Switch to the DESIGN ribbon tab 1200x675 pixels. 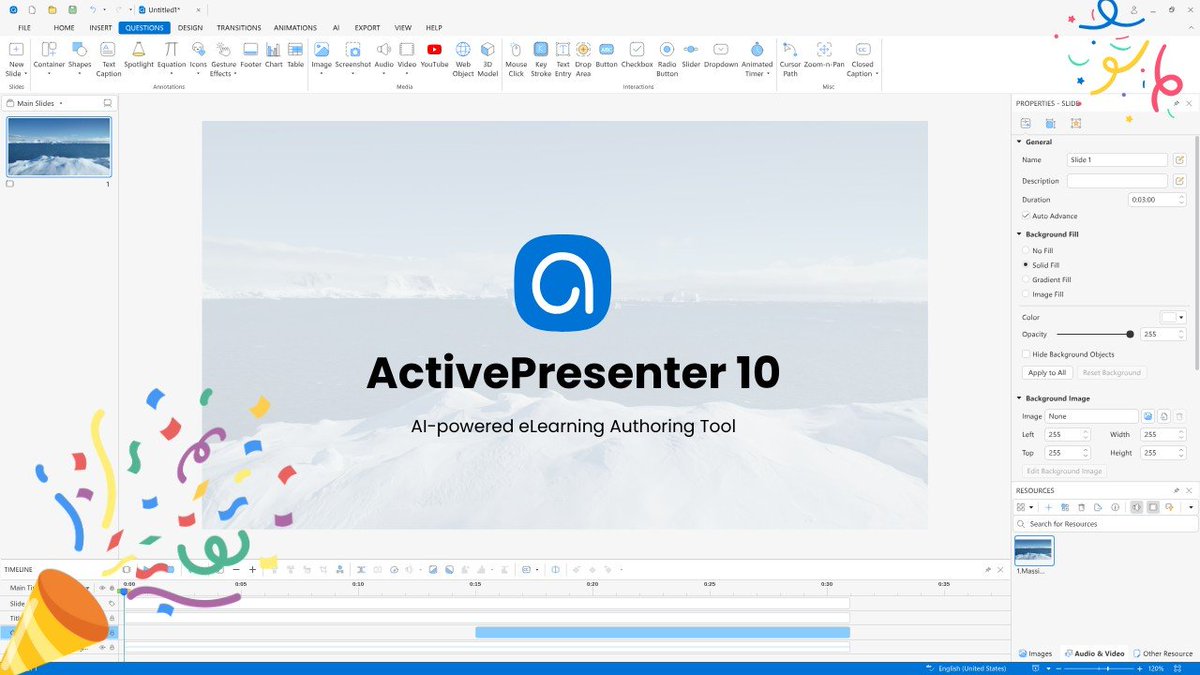point(190,28)
